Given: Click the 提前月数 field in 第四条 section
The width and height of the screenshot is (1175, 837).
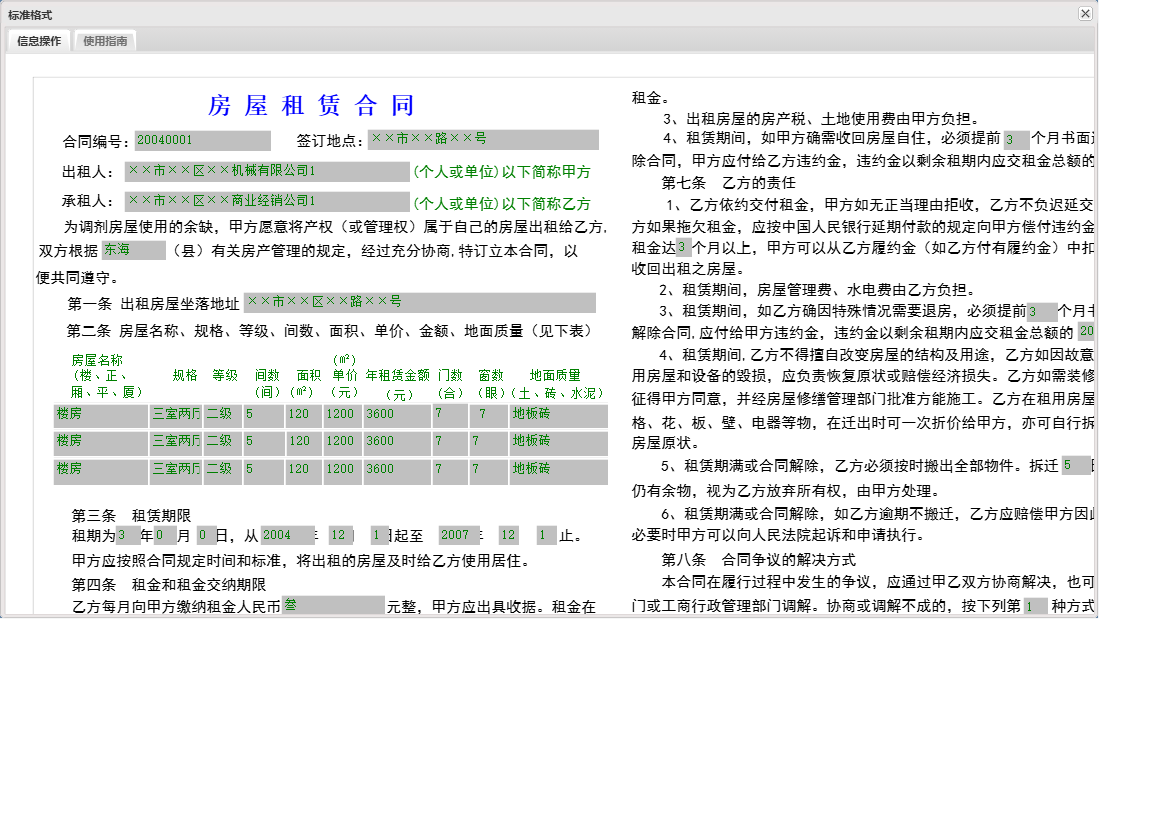Looking at the screenshot, I should click(1017, 140).
